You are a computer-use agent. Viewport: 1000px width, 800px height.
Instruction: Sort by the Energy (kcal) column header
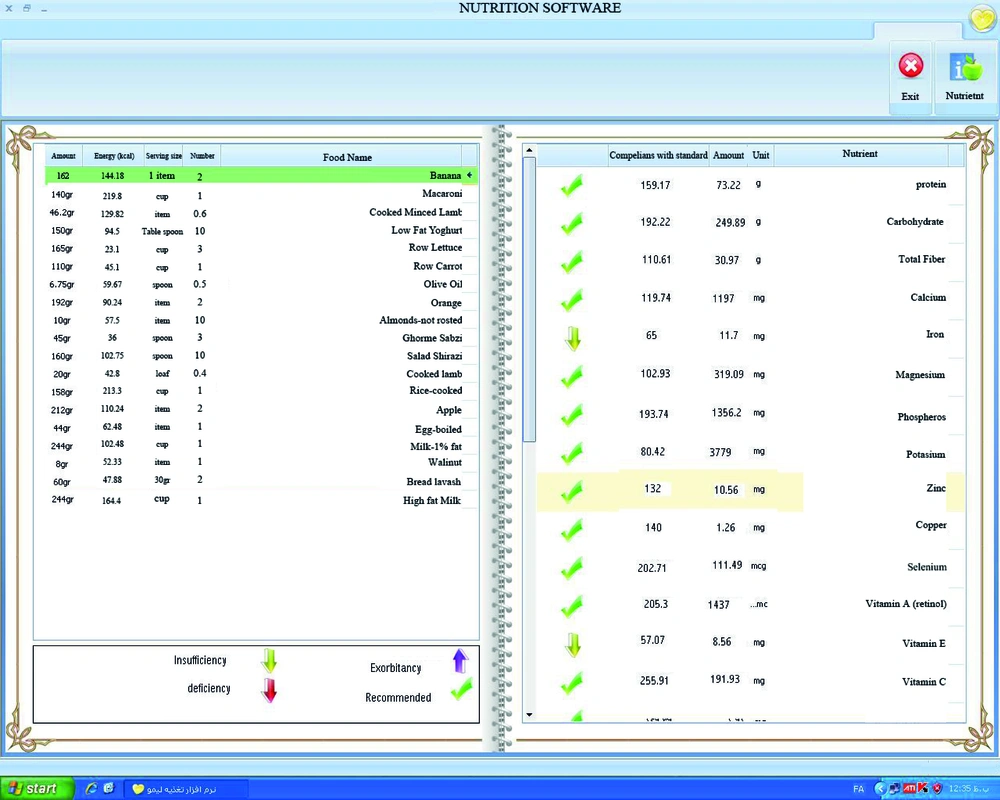pos(114,156)
